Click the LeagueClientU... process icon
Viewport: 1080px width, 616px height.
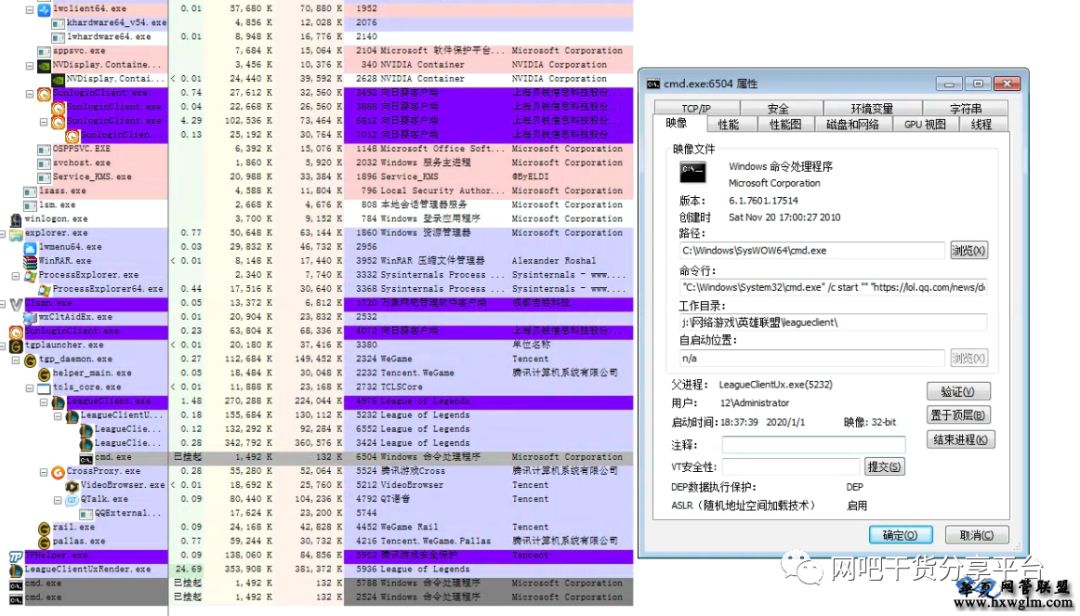[72, 415]
